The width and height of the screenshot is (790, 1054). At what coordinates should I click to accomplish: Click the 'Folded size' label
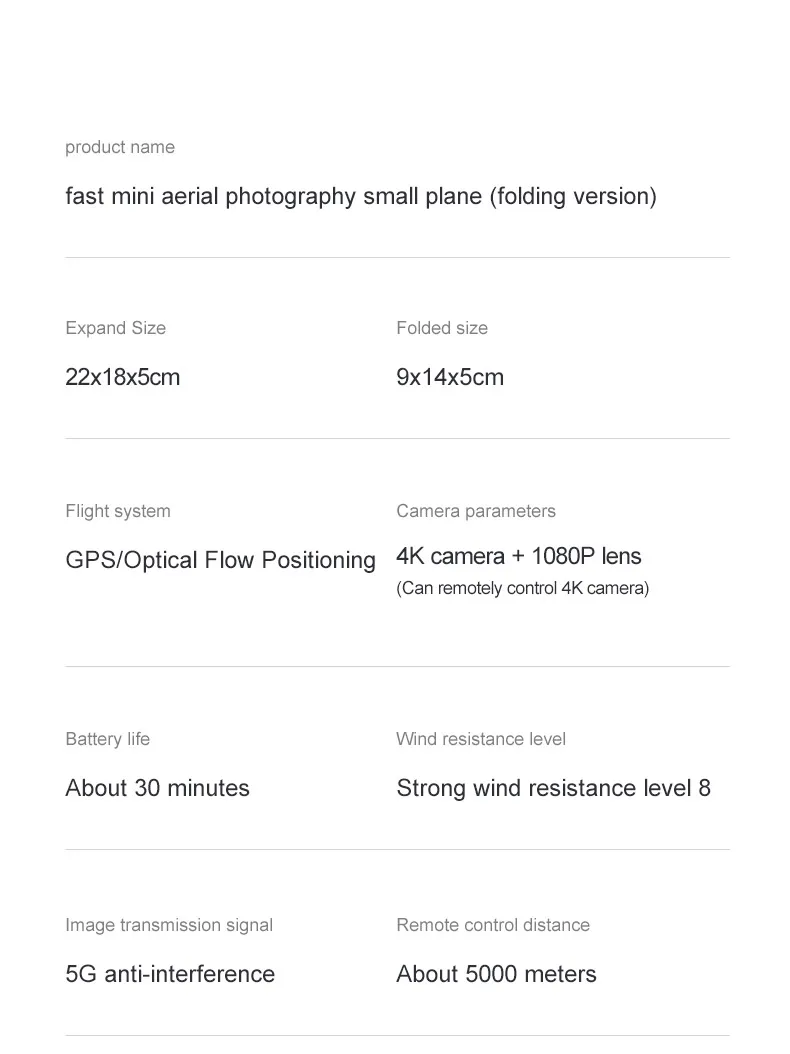(442, 328)
